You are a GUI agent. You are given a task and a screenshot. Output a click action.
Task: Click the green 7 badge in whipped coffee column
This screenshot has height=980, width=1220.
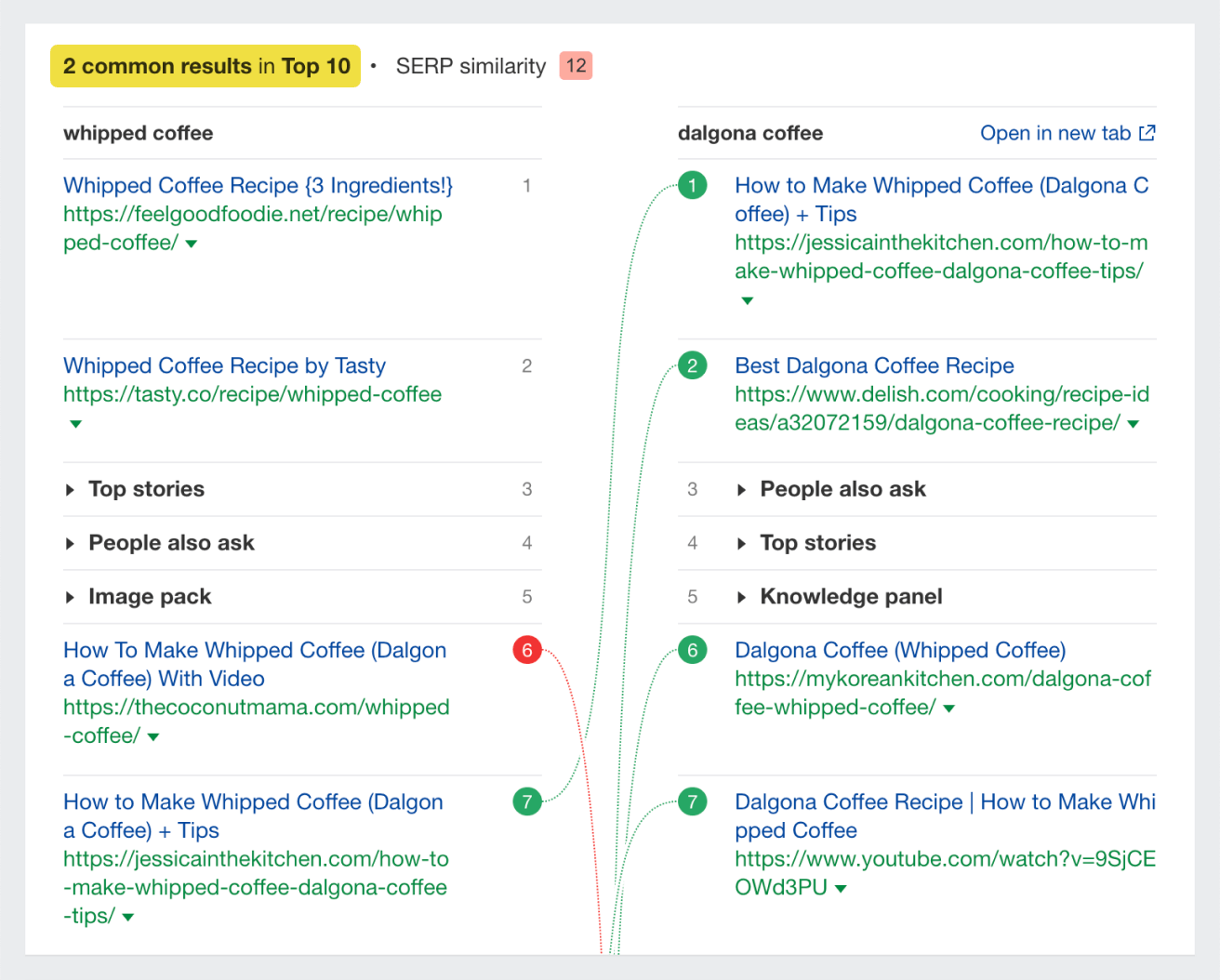(x=527, y=801)
